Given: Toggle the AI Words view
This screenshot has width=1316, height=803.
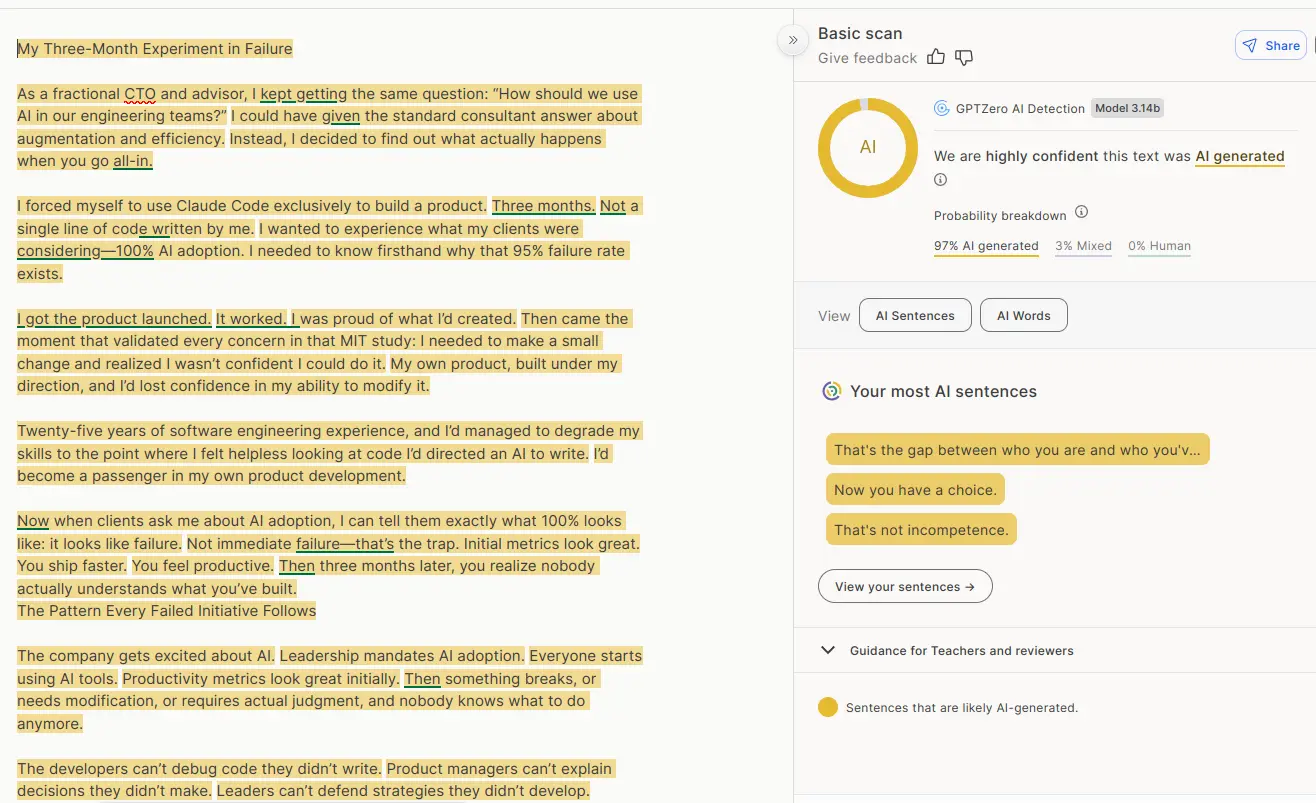Looking at the screenshot, I should (x=1023, y=315).
